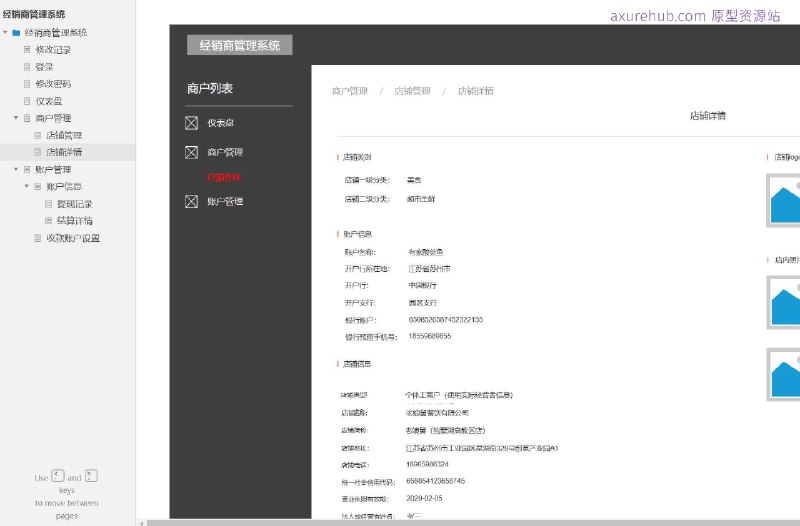Select 账户管理 in dark sidebar menu
Screen dimensions: 800x526
coord(225,202)
